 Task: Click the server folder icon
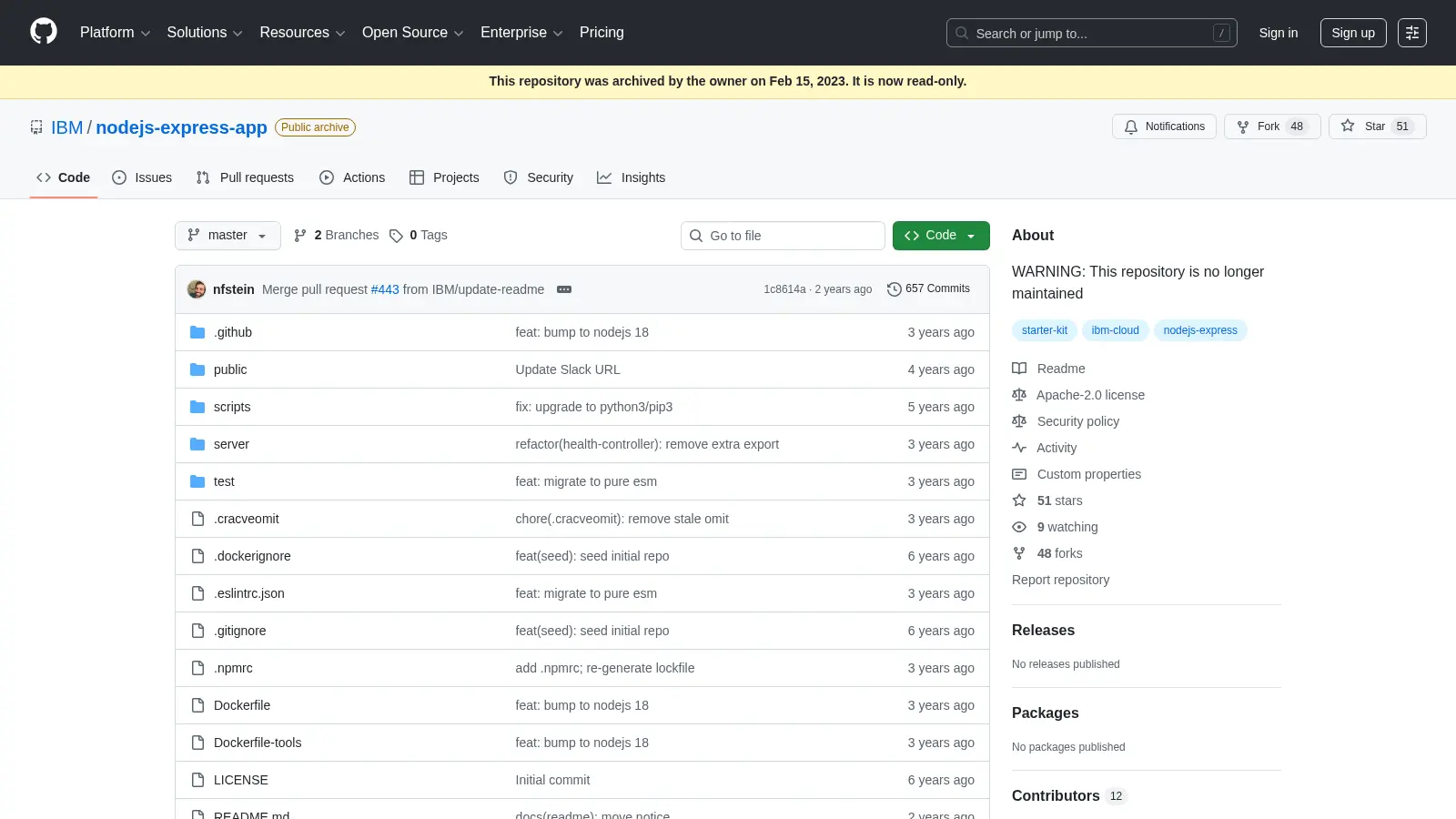click(197, 444)
